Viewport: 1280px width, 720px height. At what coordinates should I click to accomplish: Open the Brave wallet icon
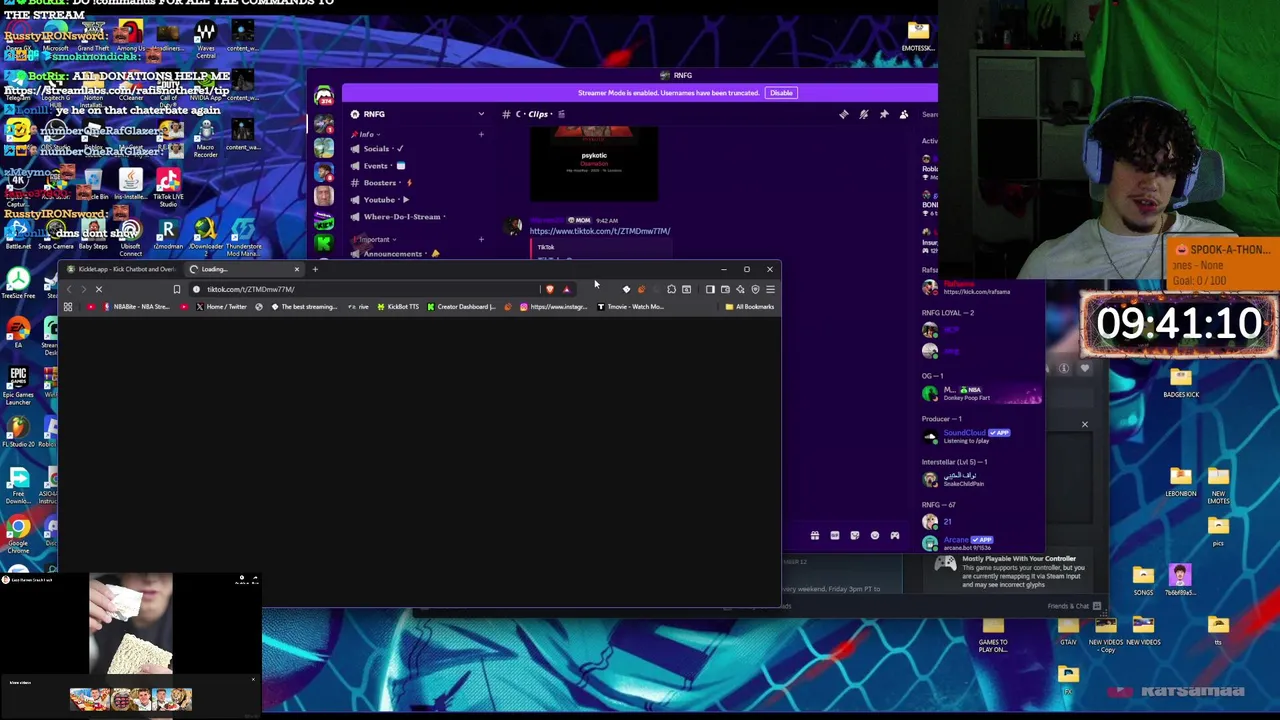pyautogui.click(x=725, y=289)
